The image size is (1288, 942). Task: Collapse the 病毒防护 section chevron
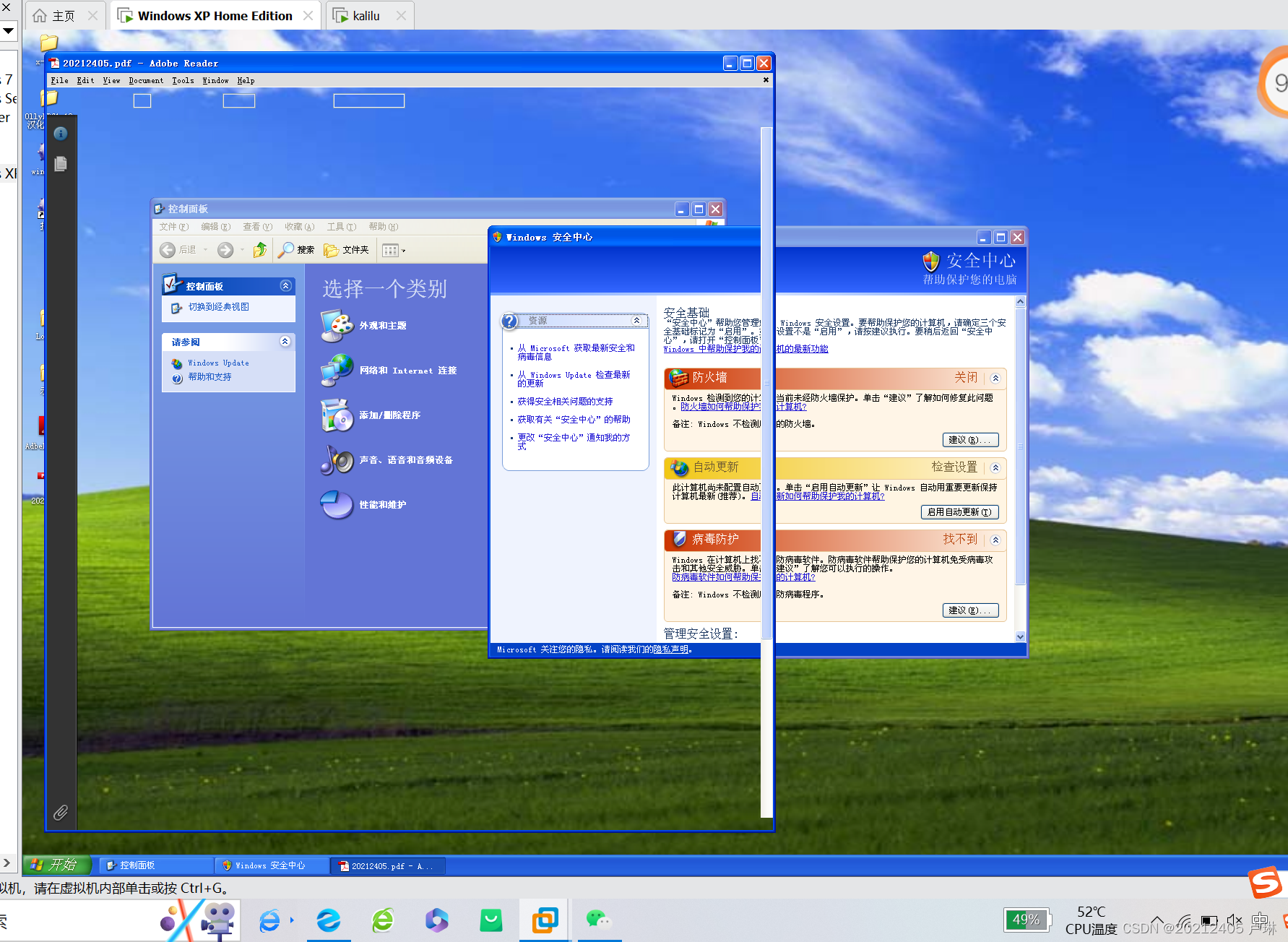coord(995,540)
